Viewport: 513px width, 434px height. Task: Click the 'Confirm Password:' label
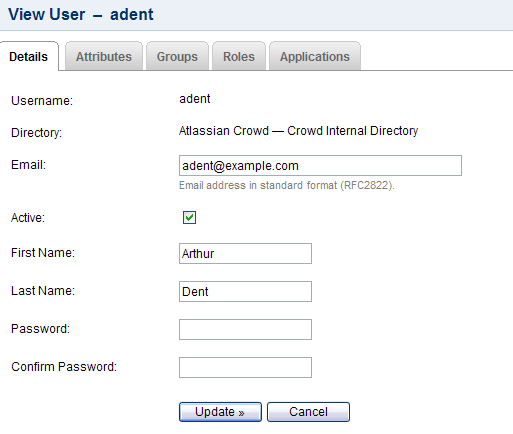[x=64, y=367]
